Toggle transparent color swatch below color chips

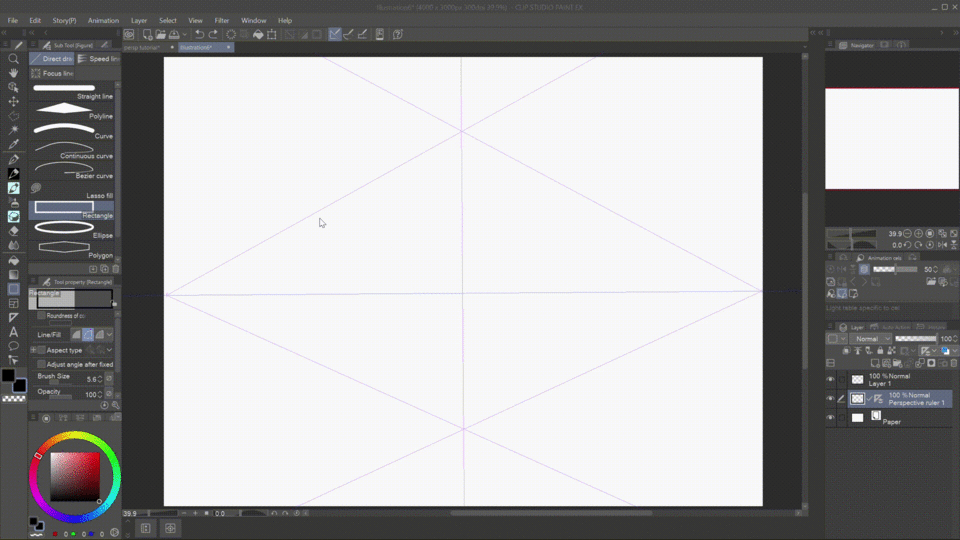[x=13, y=399]
